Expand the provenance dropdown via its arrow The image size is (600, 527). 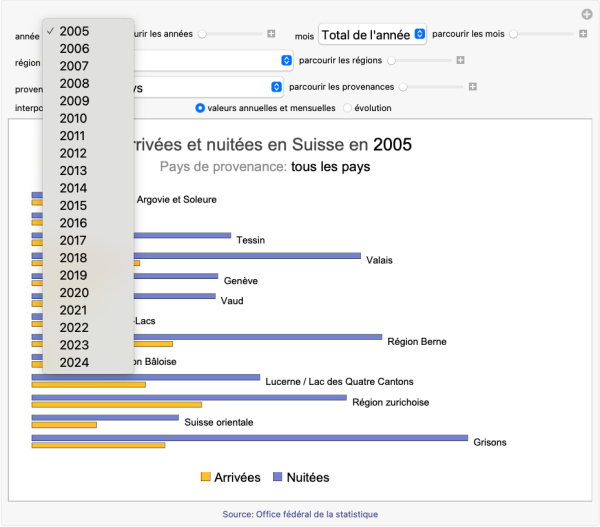(276, 87)
